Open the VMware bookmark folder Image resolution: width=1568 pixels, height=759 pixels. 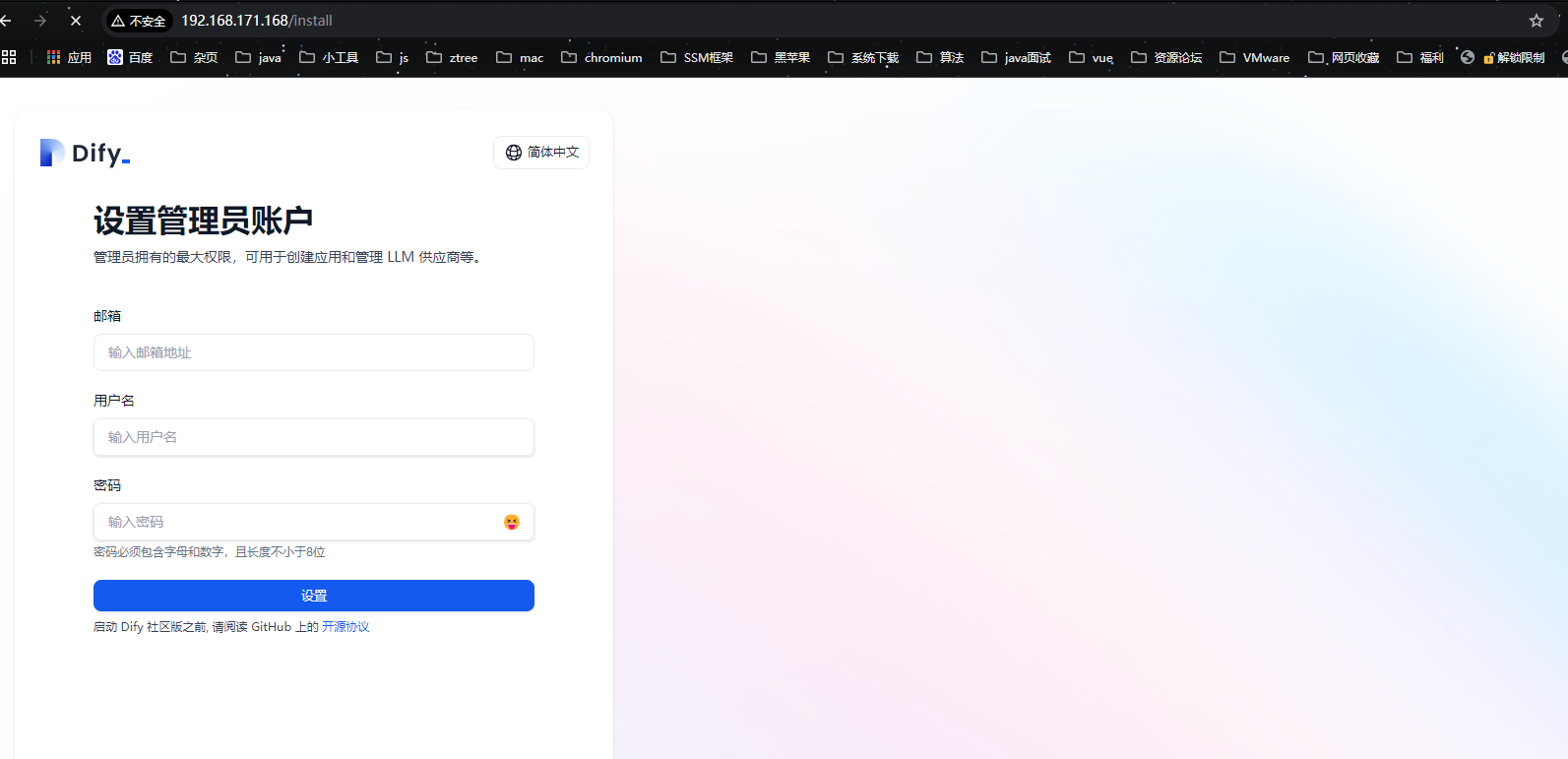click(x=1254, y=57)
